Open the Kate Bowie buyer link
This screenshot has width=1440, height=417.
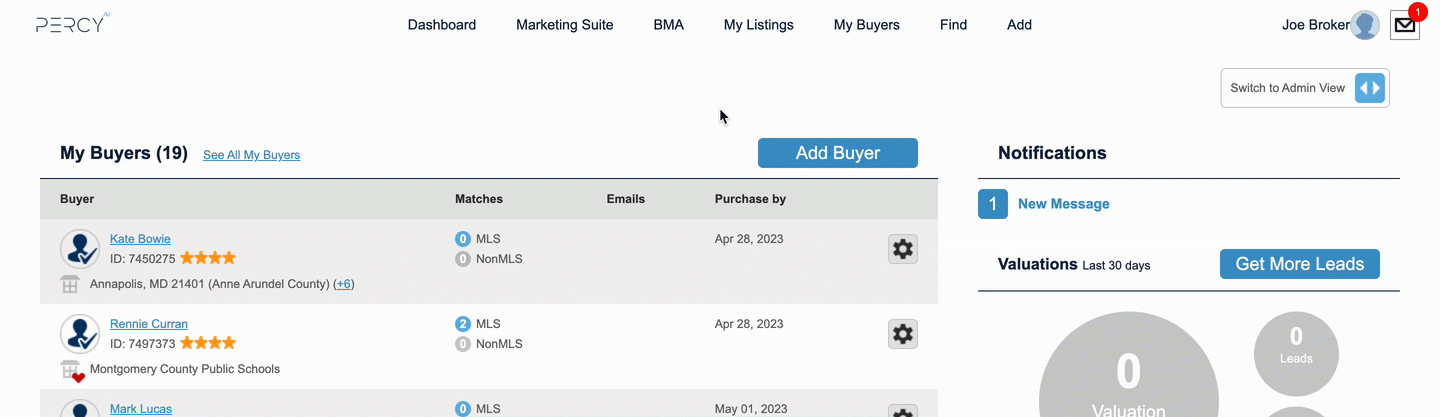pos(140,239)
